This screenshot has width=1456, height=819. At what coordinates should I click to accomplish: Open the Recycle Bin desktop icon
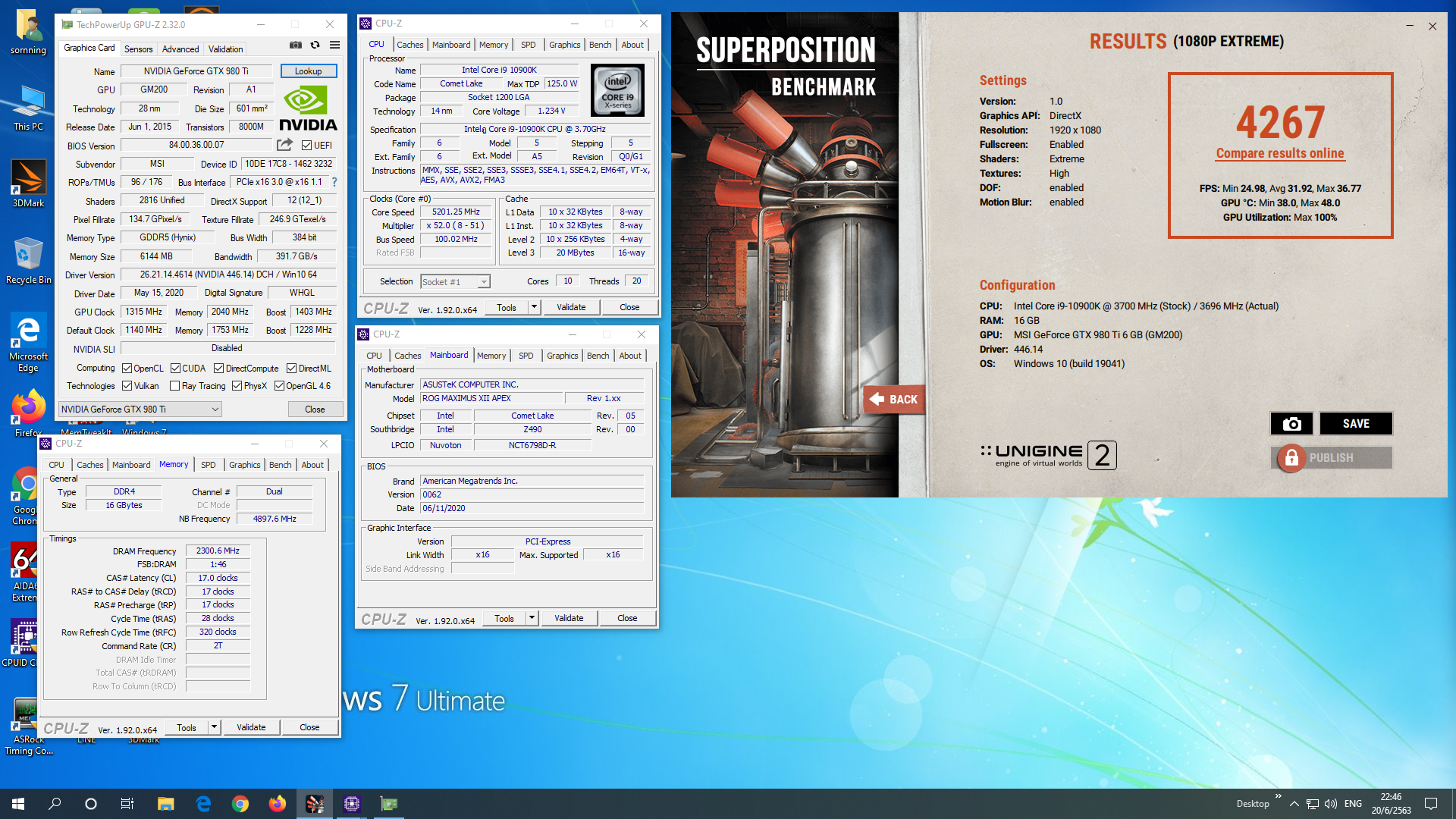(x=28, y=260)
